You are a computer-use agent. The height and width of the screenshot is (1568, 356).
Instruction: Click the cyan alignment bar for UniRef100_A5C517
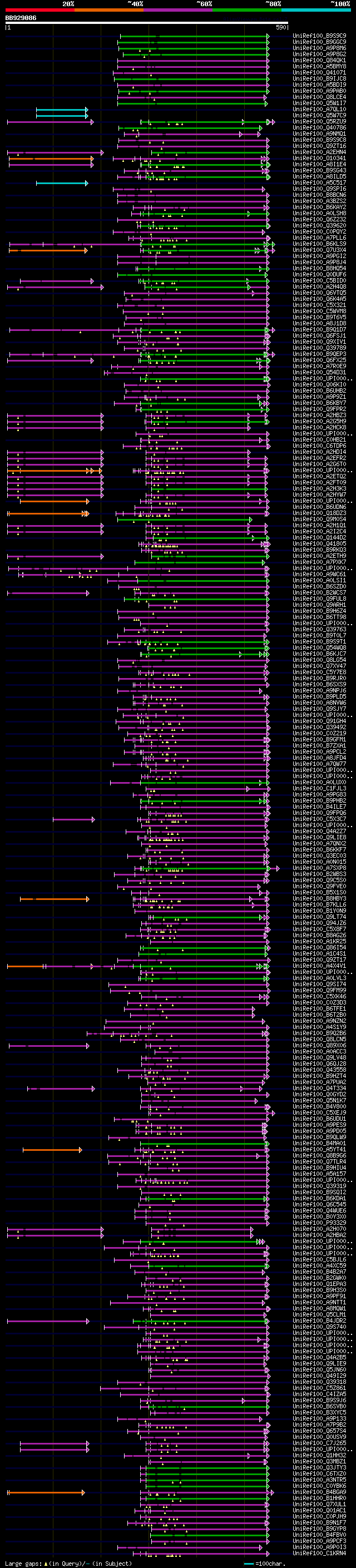[61, 182]
